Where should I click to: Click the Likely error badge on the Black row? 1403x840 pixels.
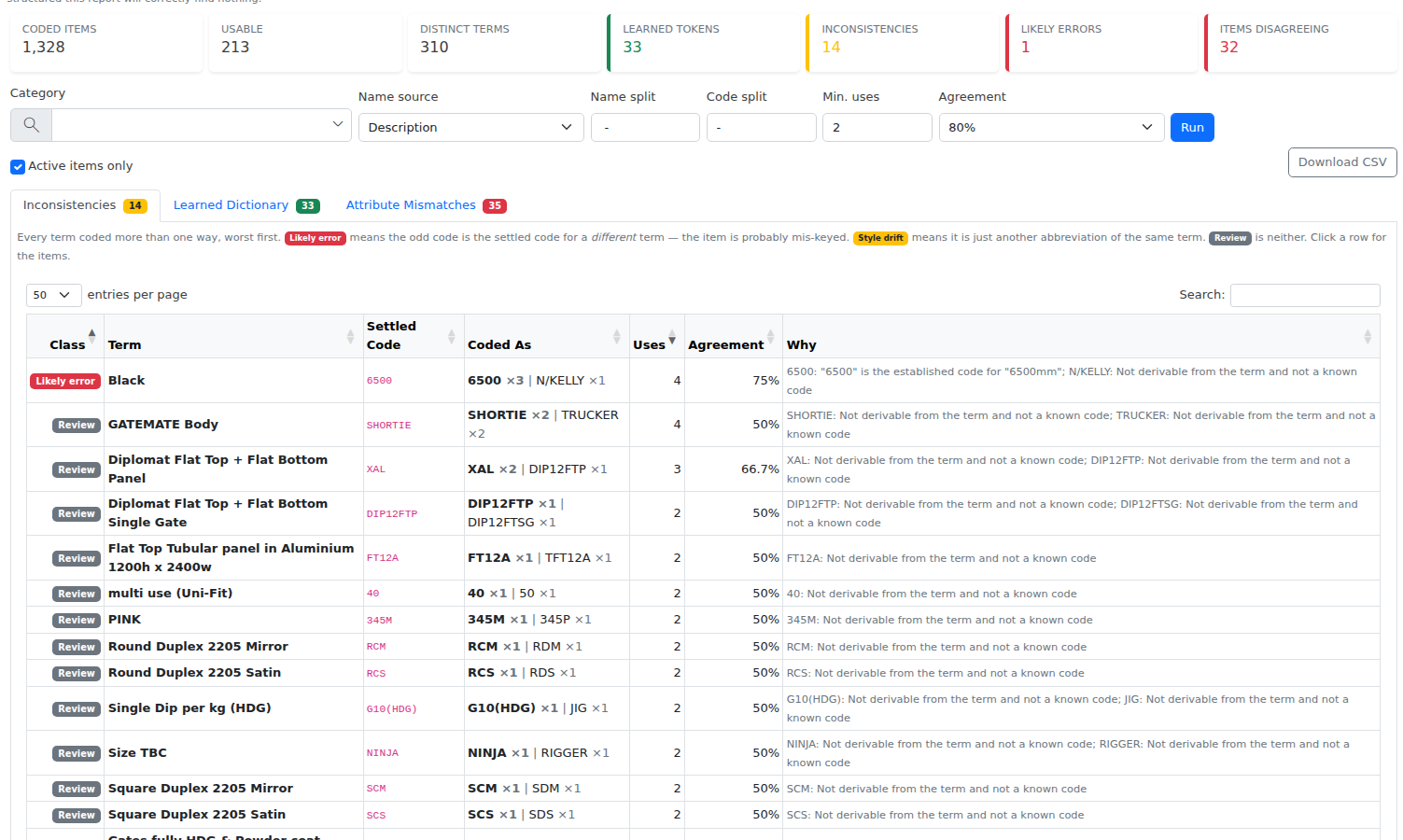65,381
